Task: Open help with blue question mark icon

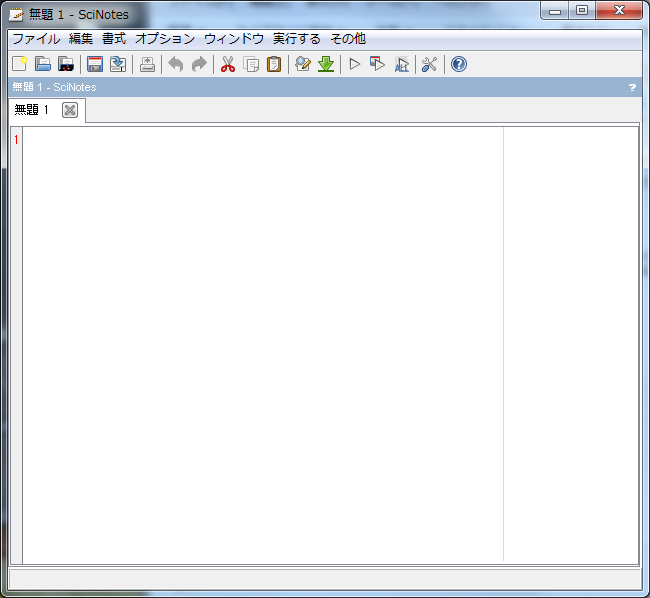Action: (459, 64)
